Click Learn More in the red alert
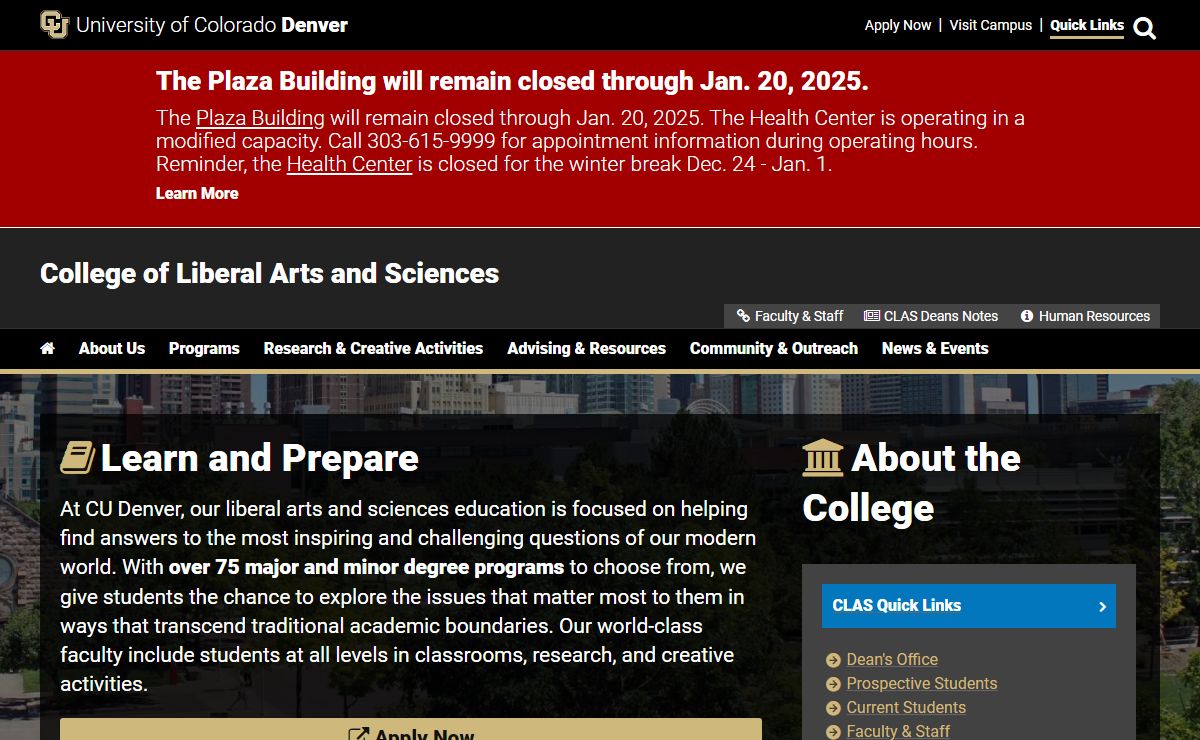Image resolution: width=1200 pixels, height=740 pixels. tap(197, 193)
